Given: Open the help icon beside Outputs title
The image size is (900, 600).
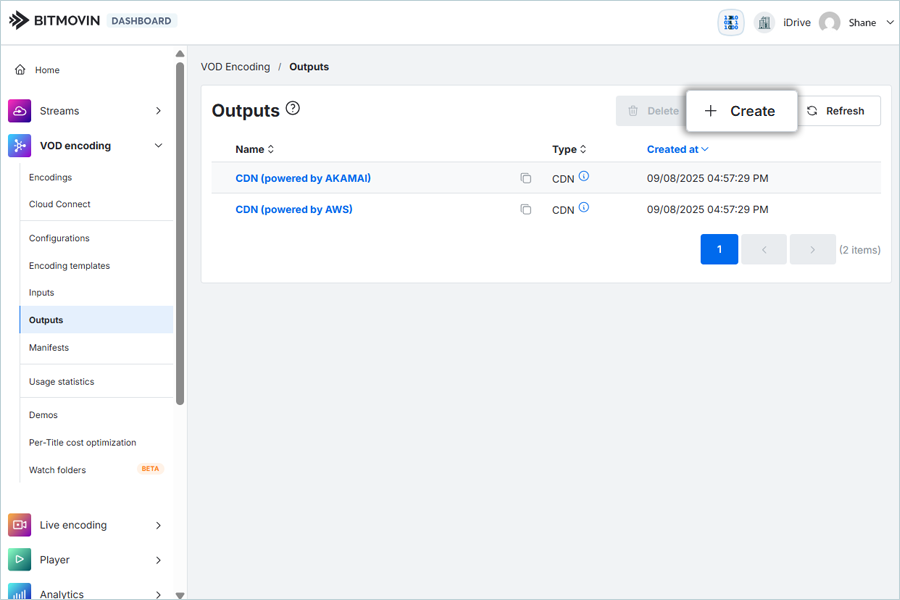Looking at the screenshot, I should [293, 109].
